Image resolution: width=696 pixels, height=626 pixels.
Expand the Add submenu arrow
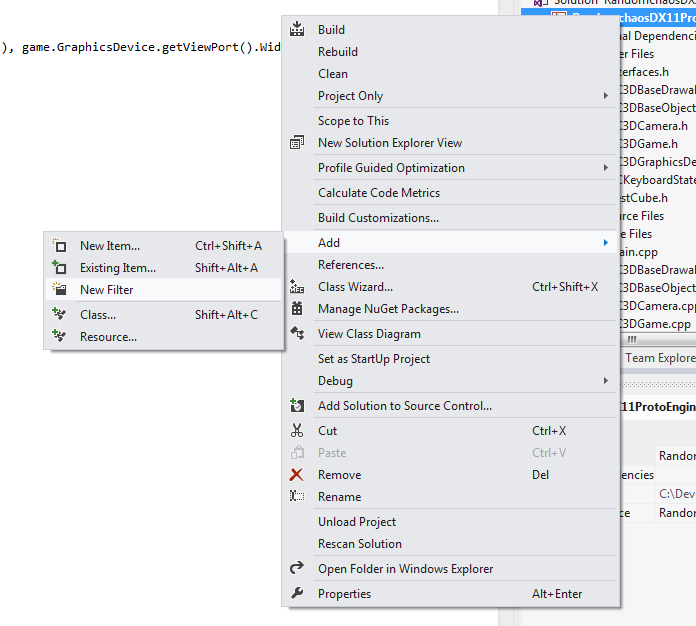click(605, 242)
